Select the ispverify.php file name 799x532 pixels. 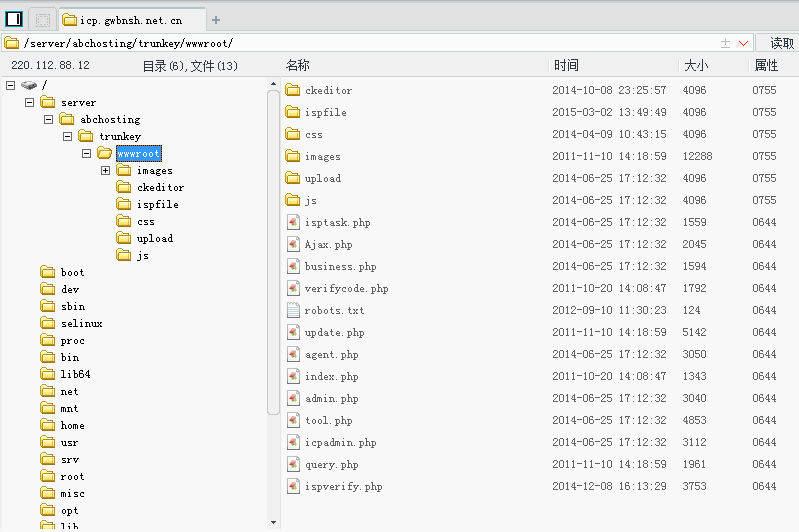[343, 487]
